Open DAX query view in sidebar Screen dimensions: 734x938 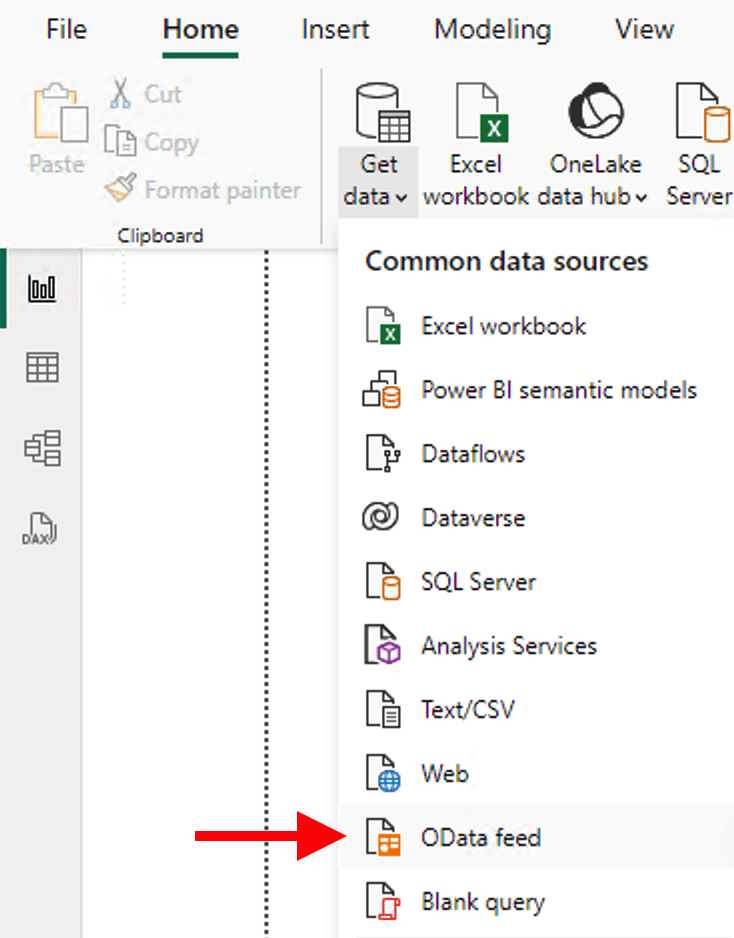[39, 529]
